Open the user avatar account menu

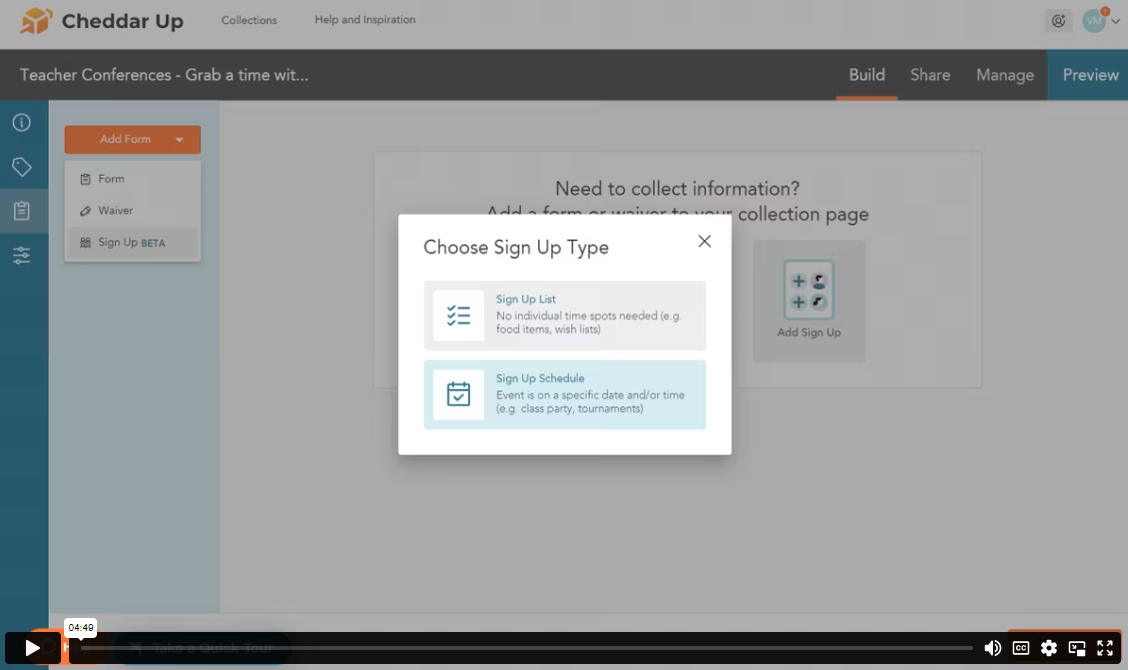1093,21
